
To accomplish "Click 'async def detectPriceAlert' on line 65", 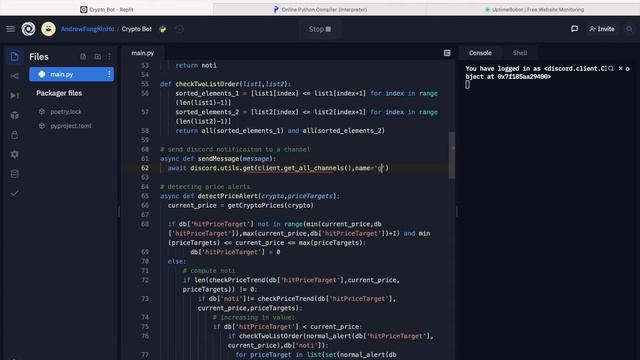I will [209, 196].
